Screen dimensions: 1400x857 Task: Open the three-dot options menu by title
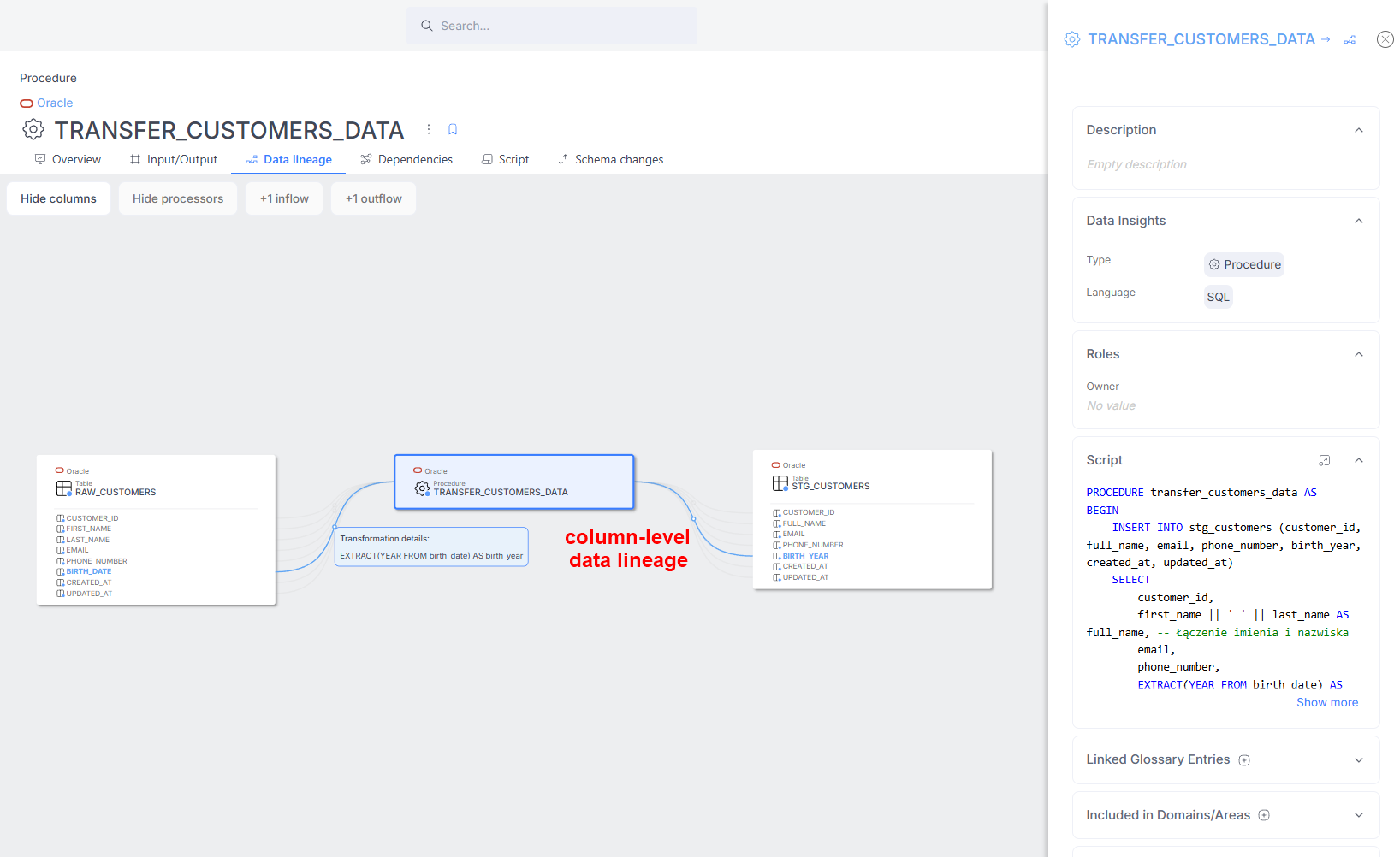(x=429, y=129)
